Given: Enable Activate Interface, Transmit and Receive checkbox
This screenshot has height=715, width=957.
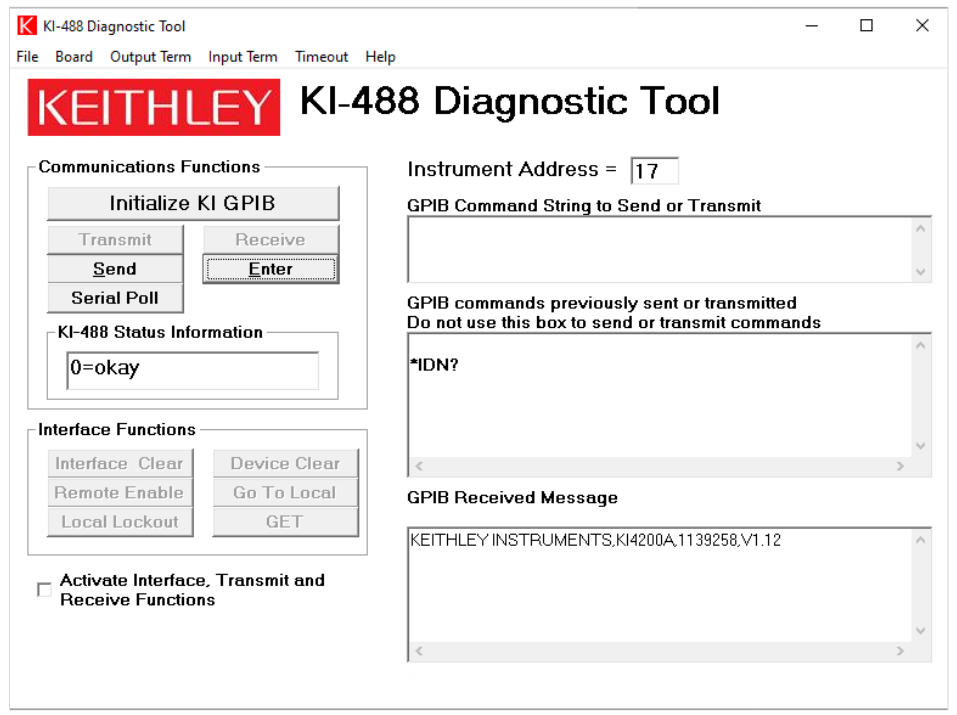Looking at the screenshot, I should point(44,590).
